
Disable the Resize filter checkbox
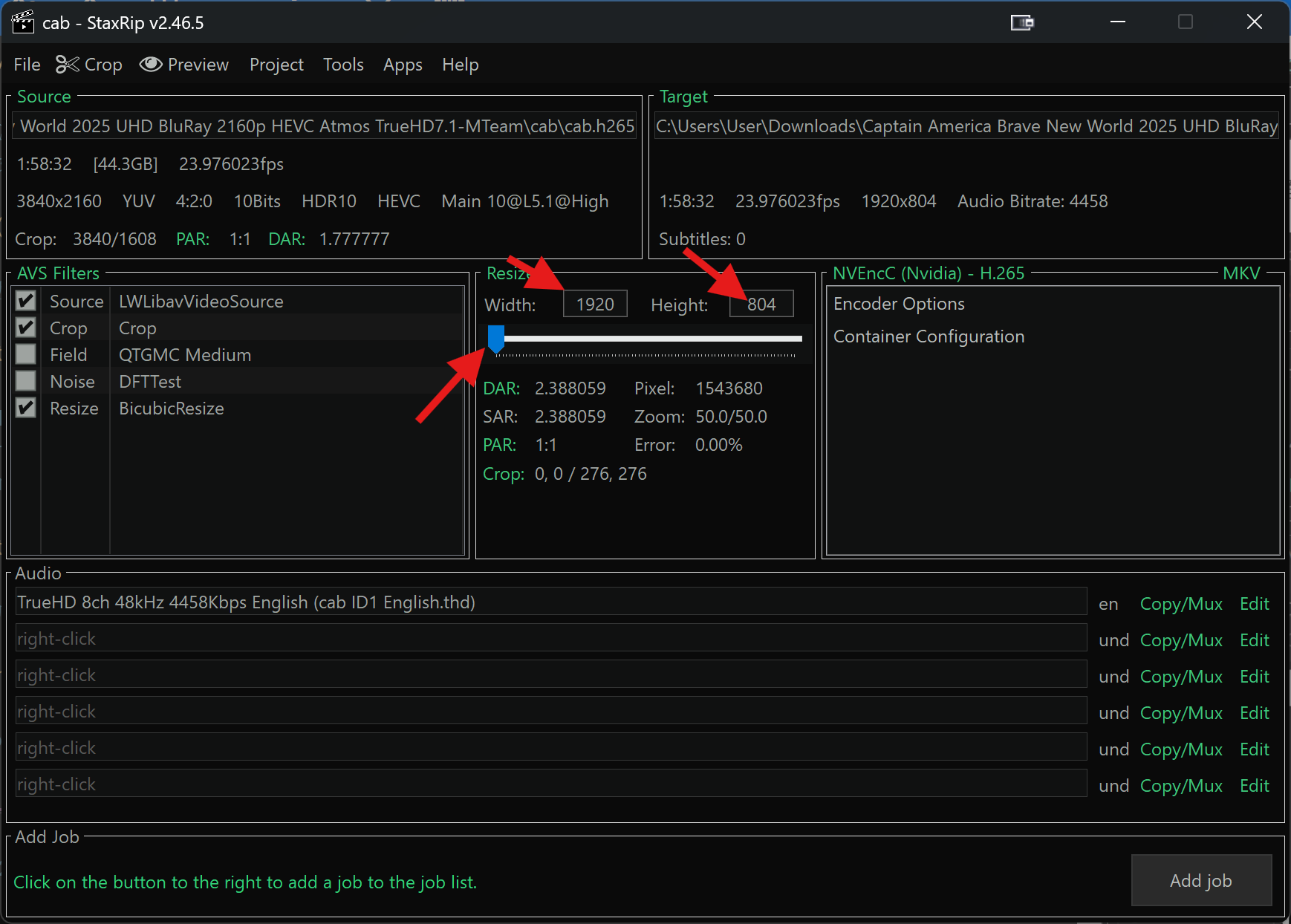tap(26, 408)
